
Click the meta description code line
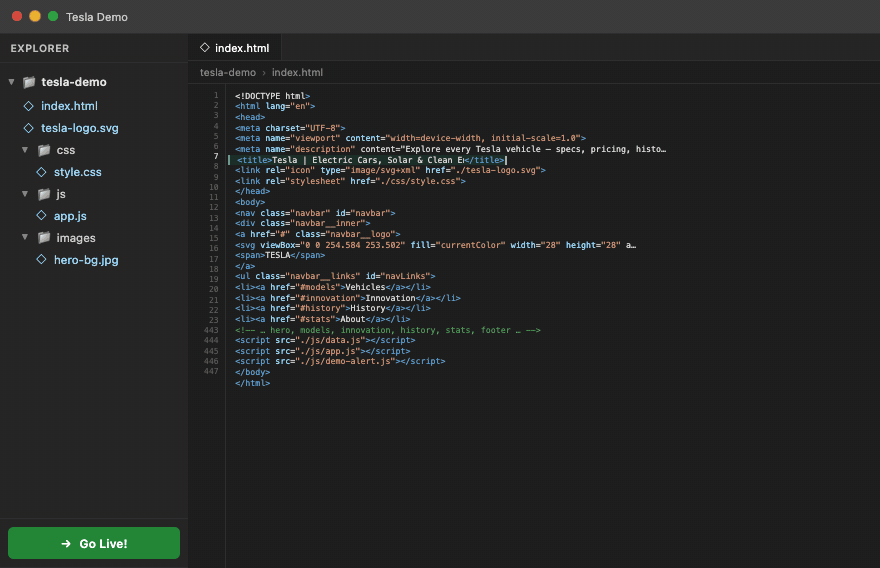click(451, 149)
